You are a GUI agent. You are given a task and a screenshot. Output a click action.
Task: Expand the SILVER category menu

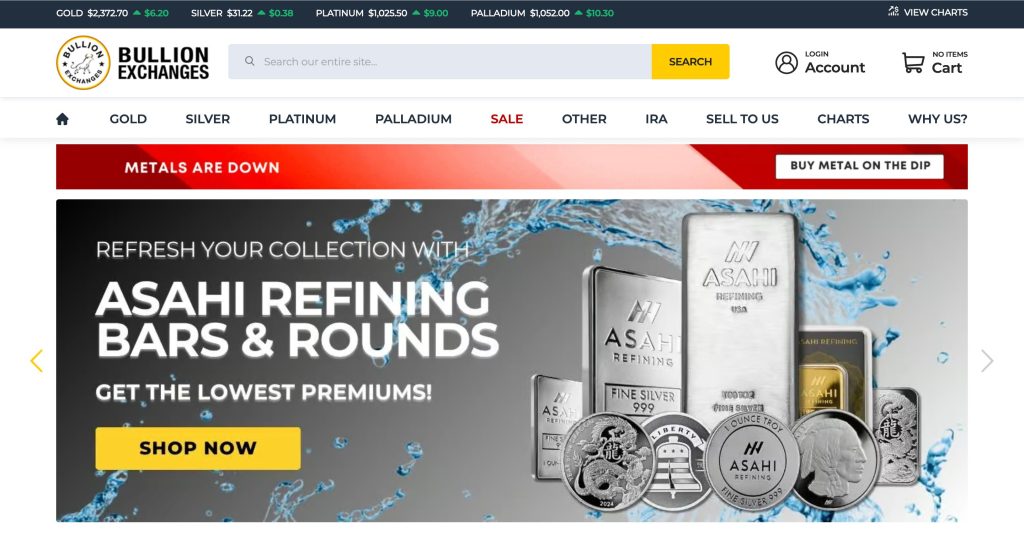[208, 119]
